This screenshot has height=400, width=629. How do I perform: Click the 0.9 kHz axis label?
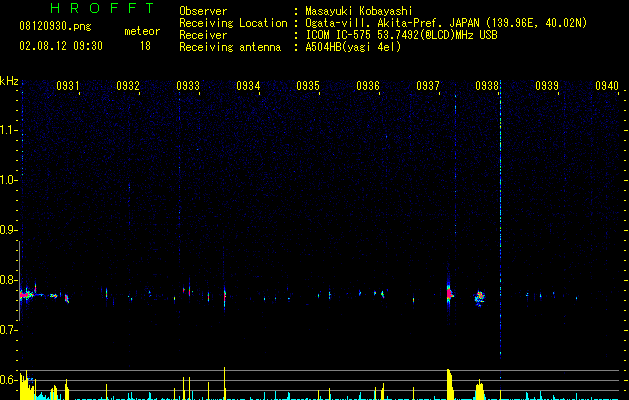pyautogui.click(x=8, y=230)
